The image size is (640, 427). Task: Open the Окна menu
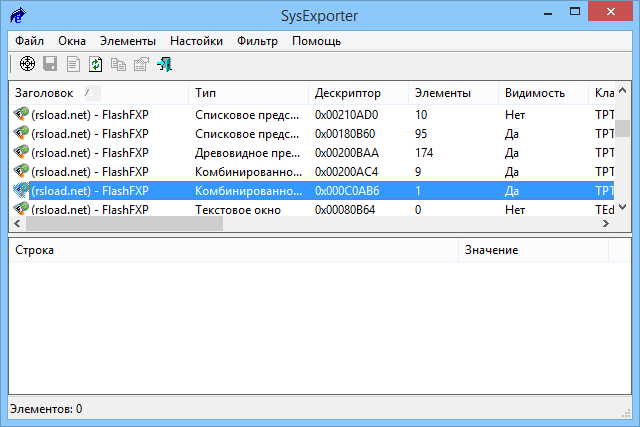tap(72, 41)
